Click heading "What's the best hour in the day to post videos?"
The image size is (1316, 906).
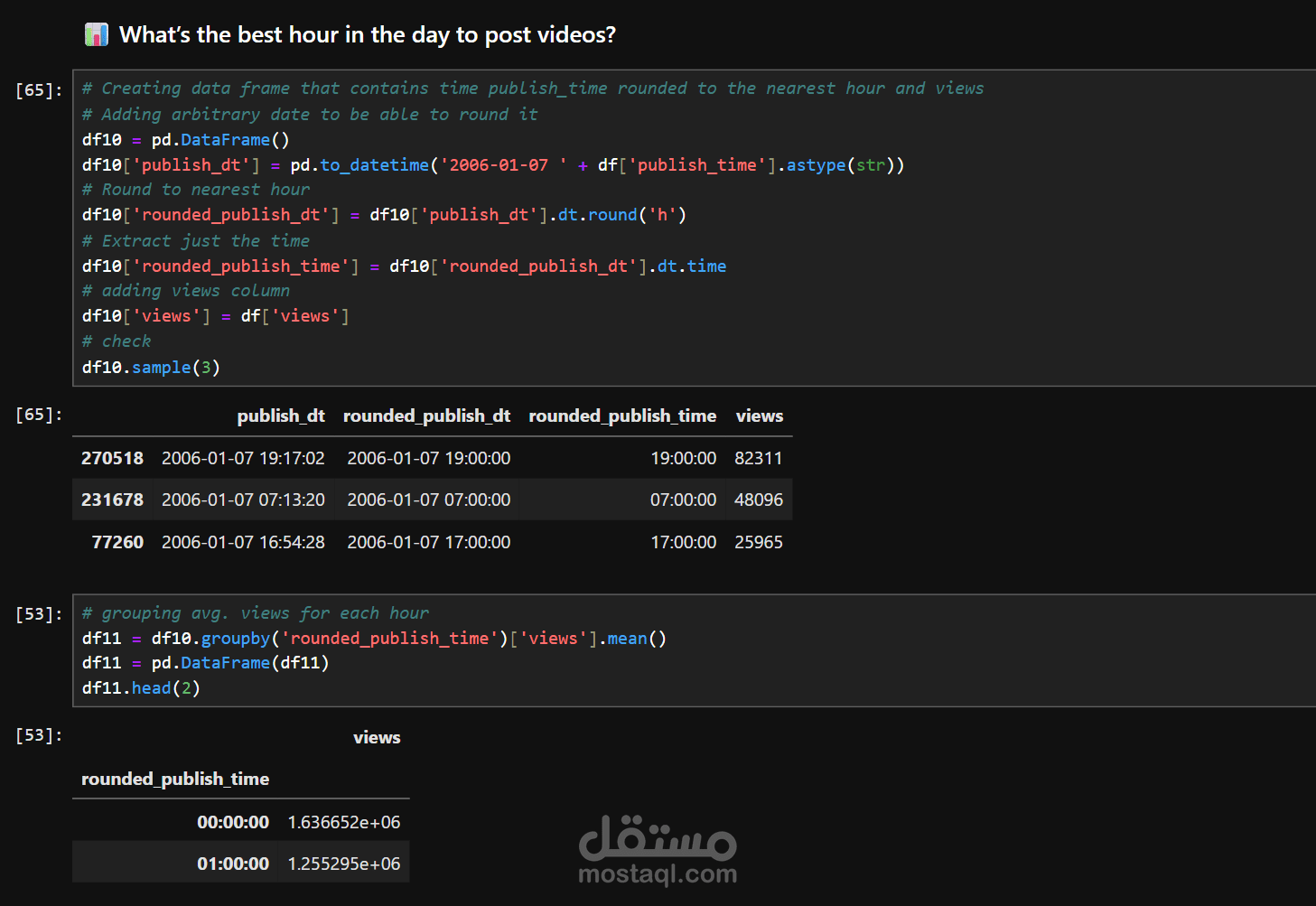[368, 34]
